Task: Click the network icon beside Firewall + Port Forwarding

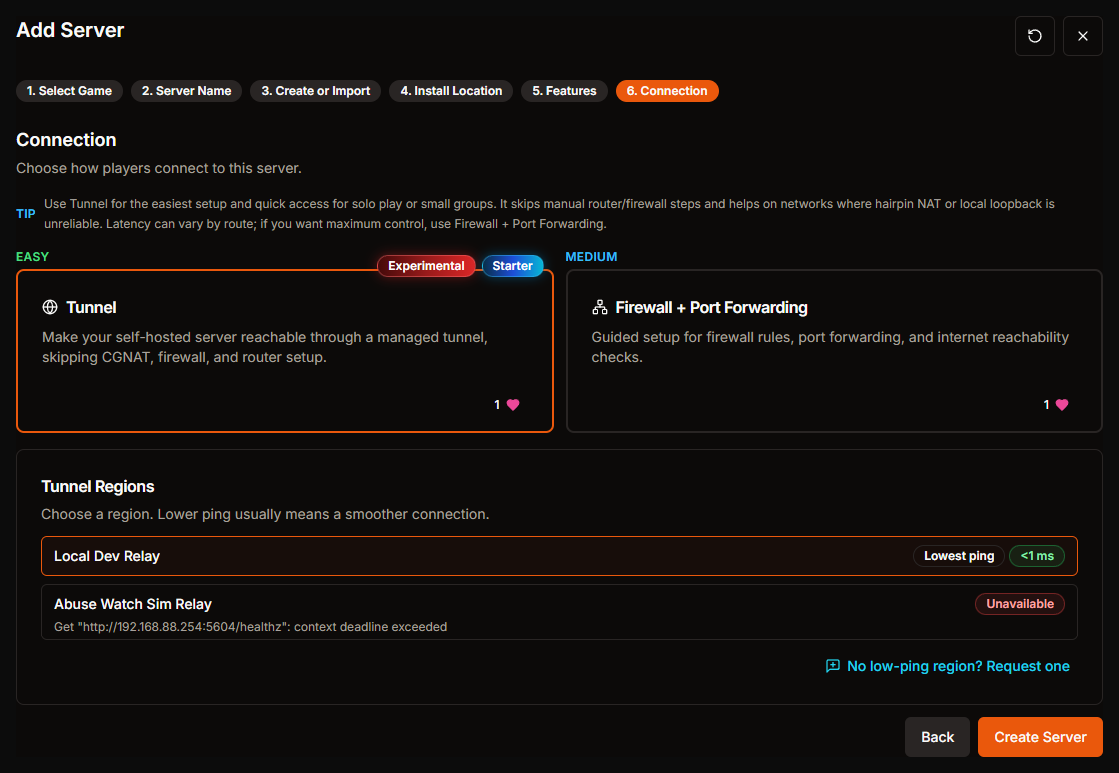Action: 601,307
